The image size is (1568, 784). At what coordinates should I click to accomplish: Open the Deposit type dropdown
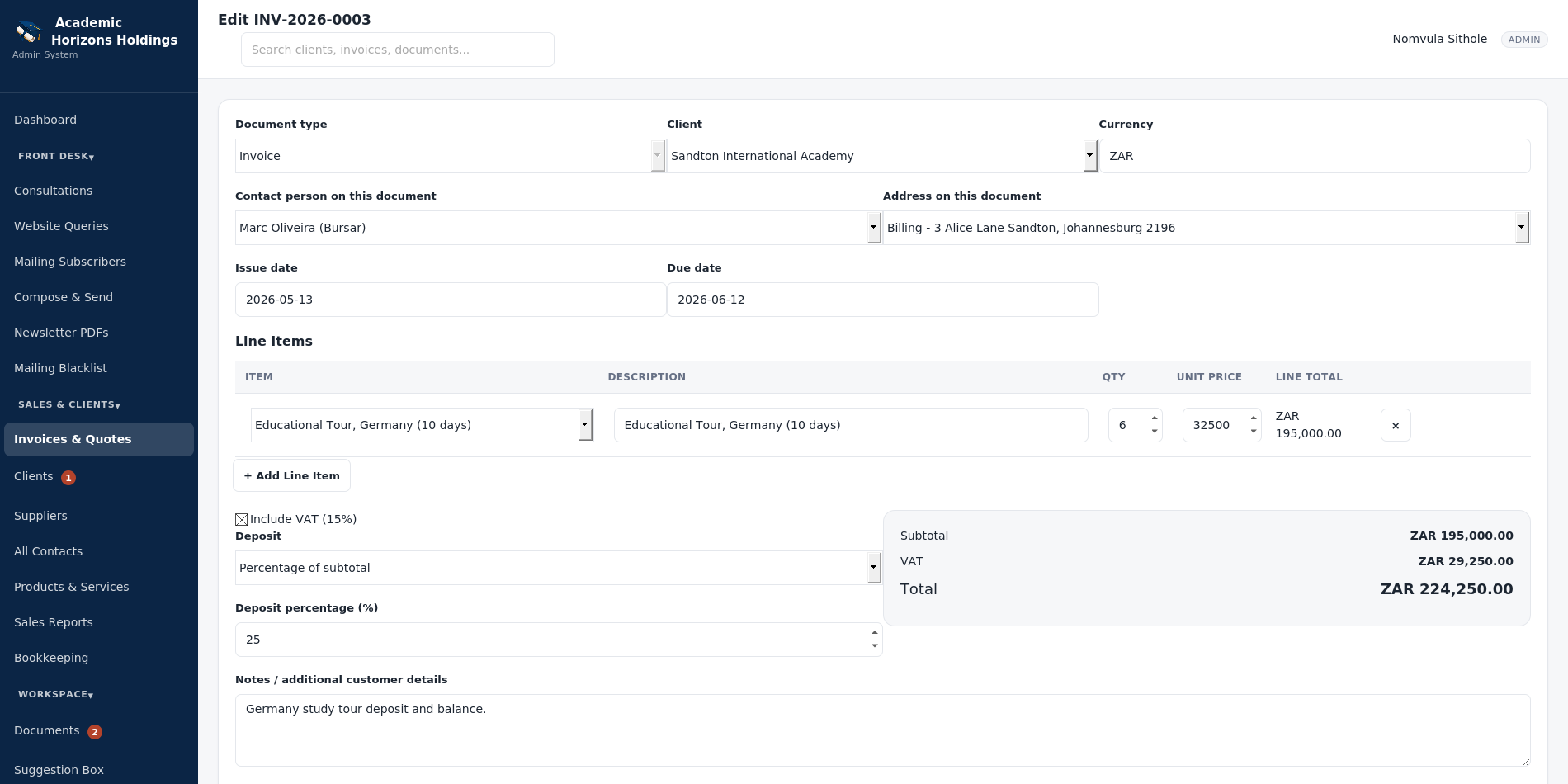[x=559, y=568]
